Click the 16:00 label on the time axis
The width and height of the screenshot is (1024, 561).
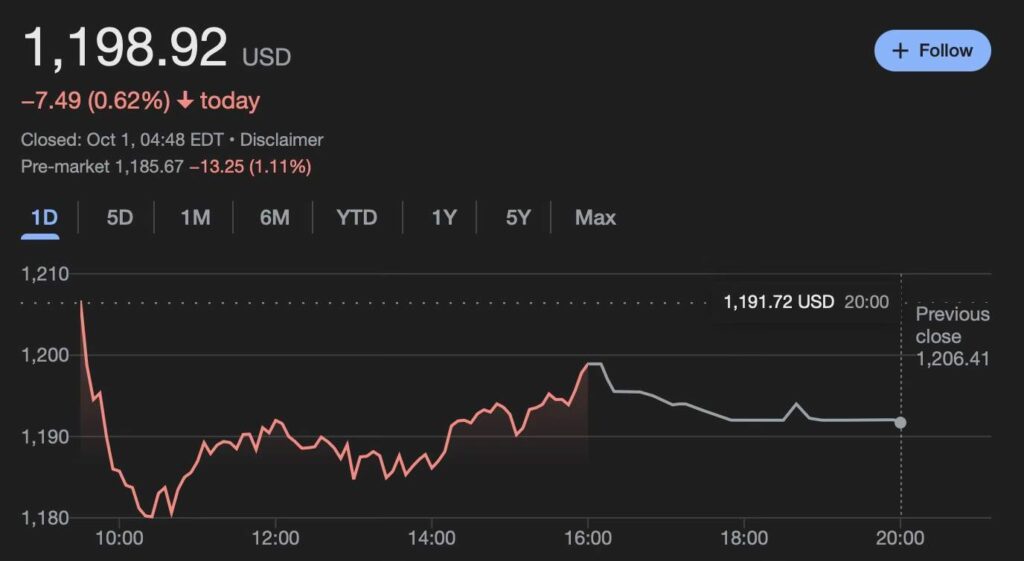click(x=588, y=538)
